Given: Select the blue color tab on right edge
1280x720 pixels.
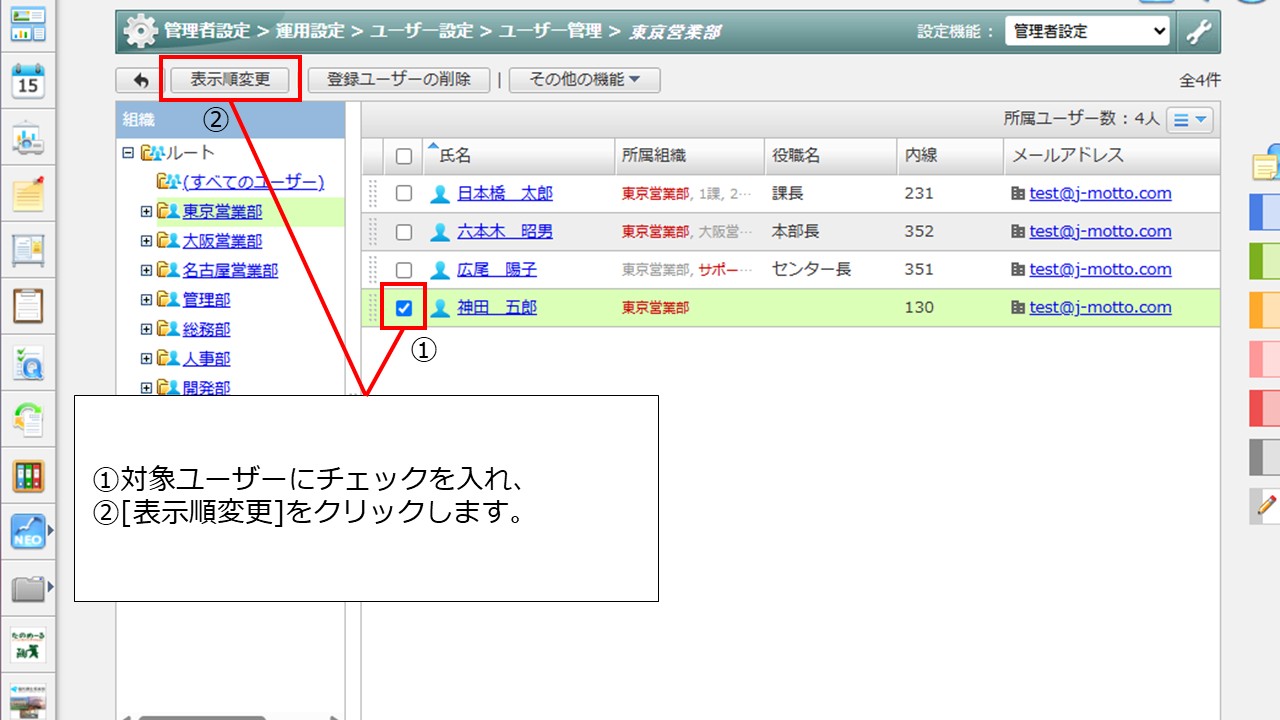Looking at the screenshot, I should click(1265, 212).
